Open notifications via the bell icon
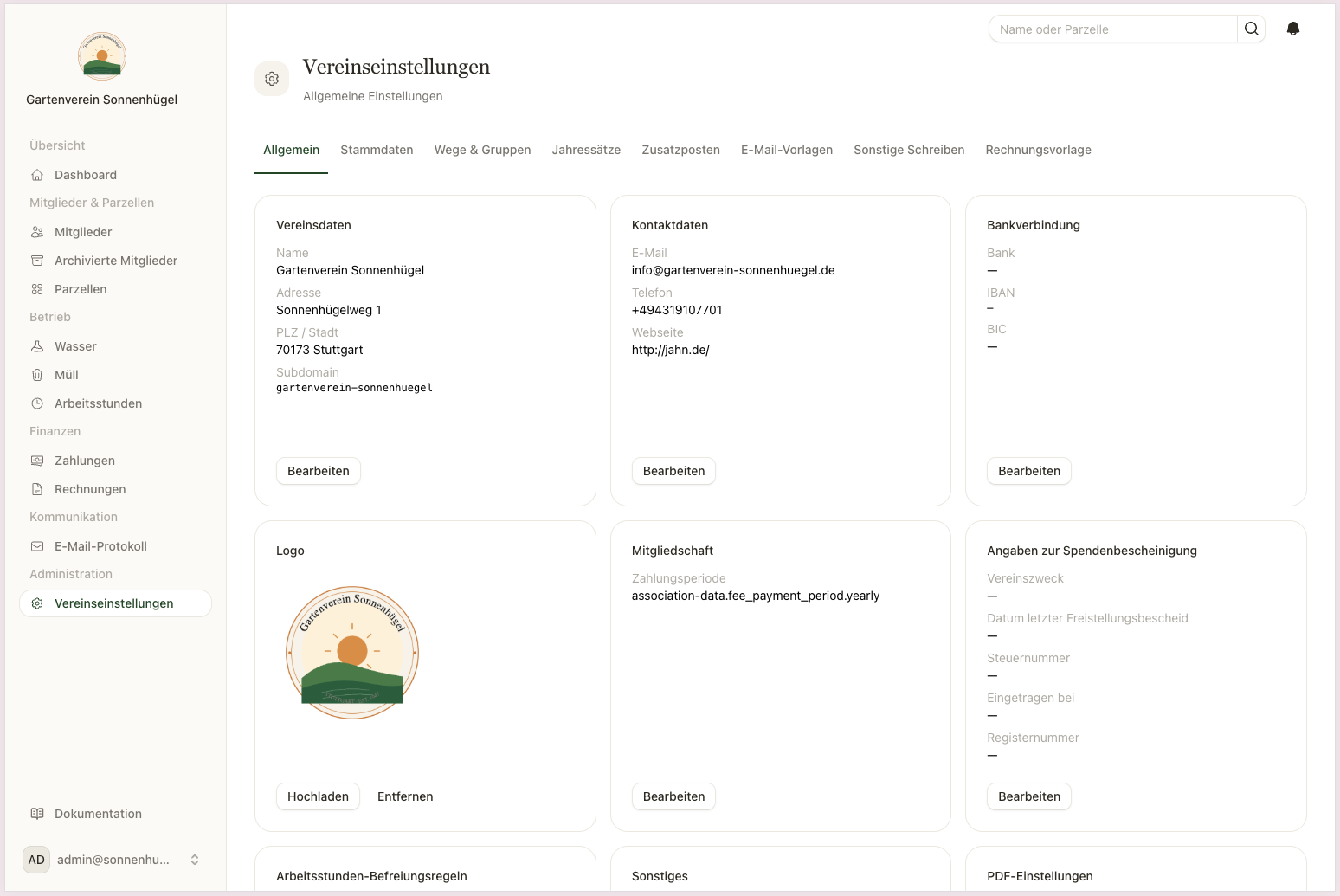This screenshot has width=1340, height=896. pos(1293,29)
